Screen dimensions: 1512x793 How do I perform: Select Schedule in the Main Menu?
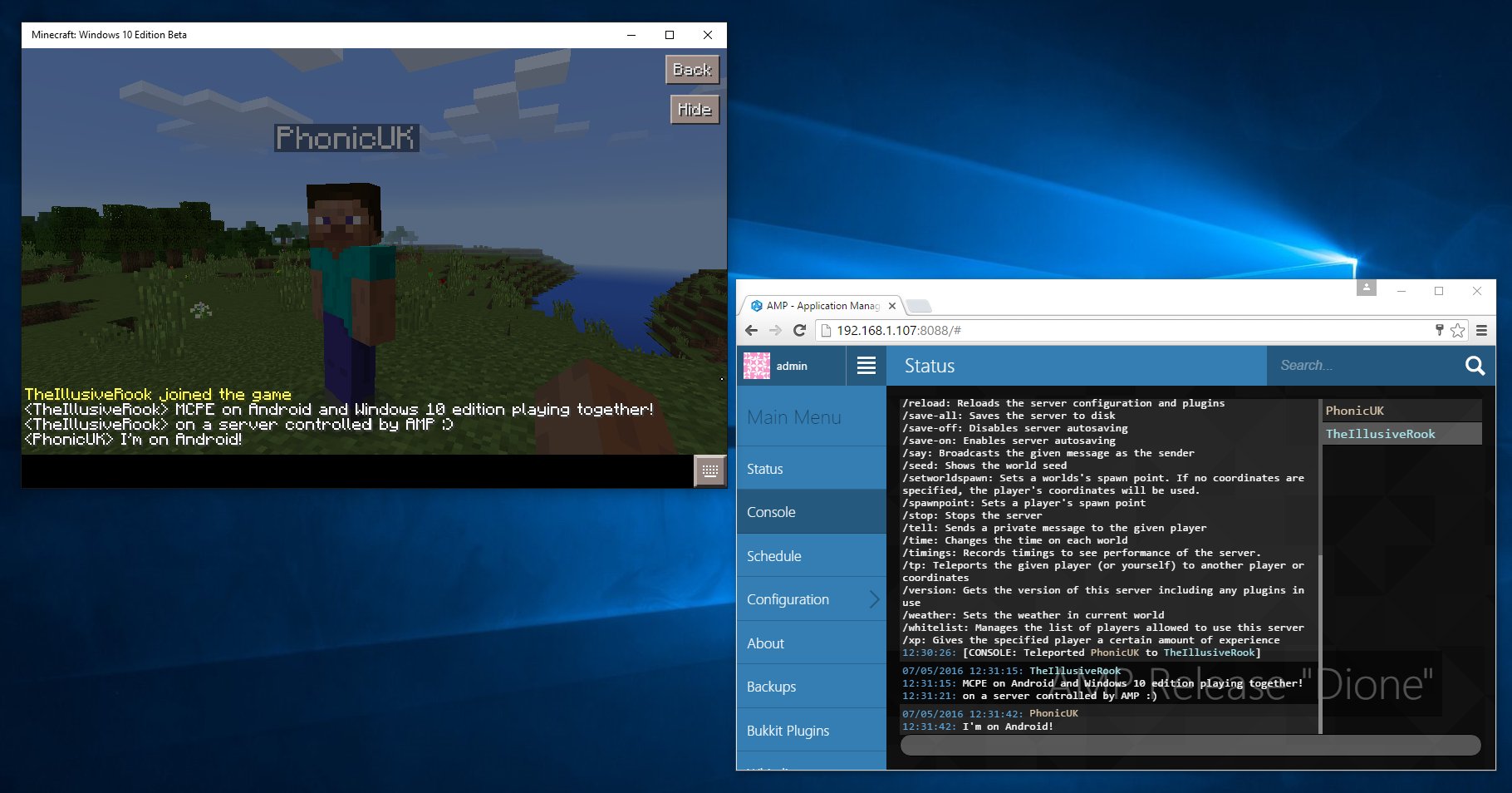pyautogui.click(x=773, y=556)
